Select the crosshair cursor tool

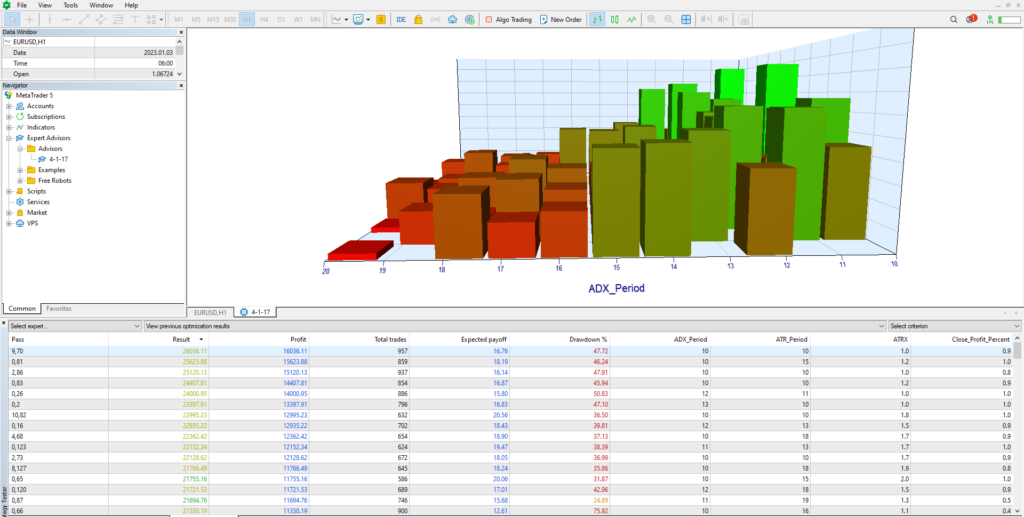pos(28,19)
